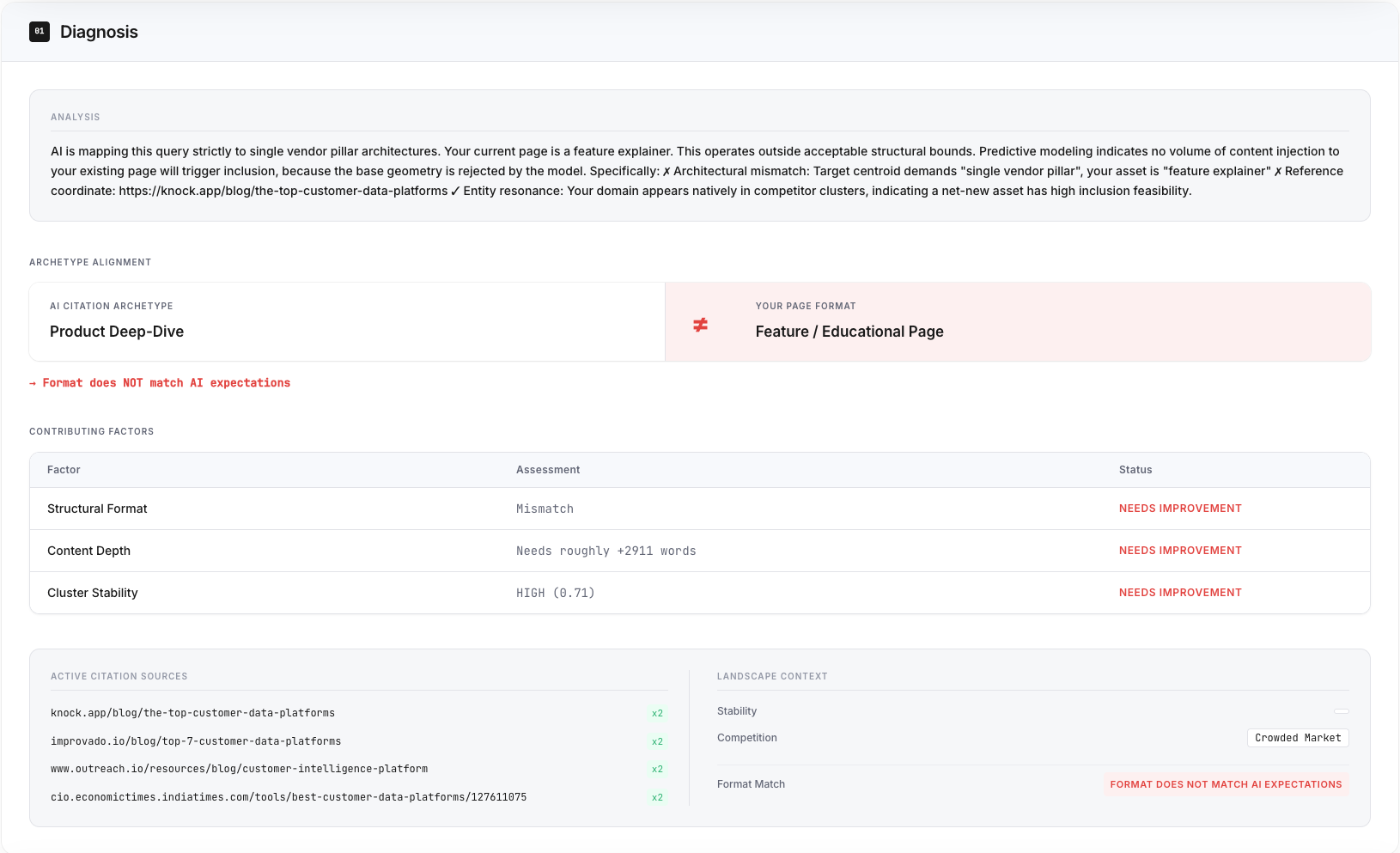Viewport: 1400px width, 853px height.
Task: Click the red not-equal mismatch icon
Action: coord(700,325)
